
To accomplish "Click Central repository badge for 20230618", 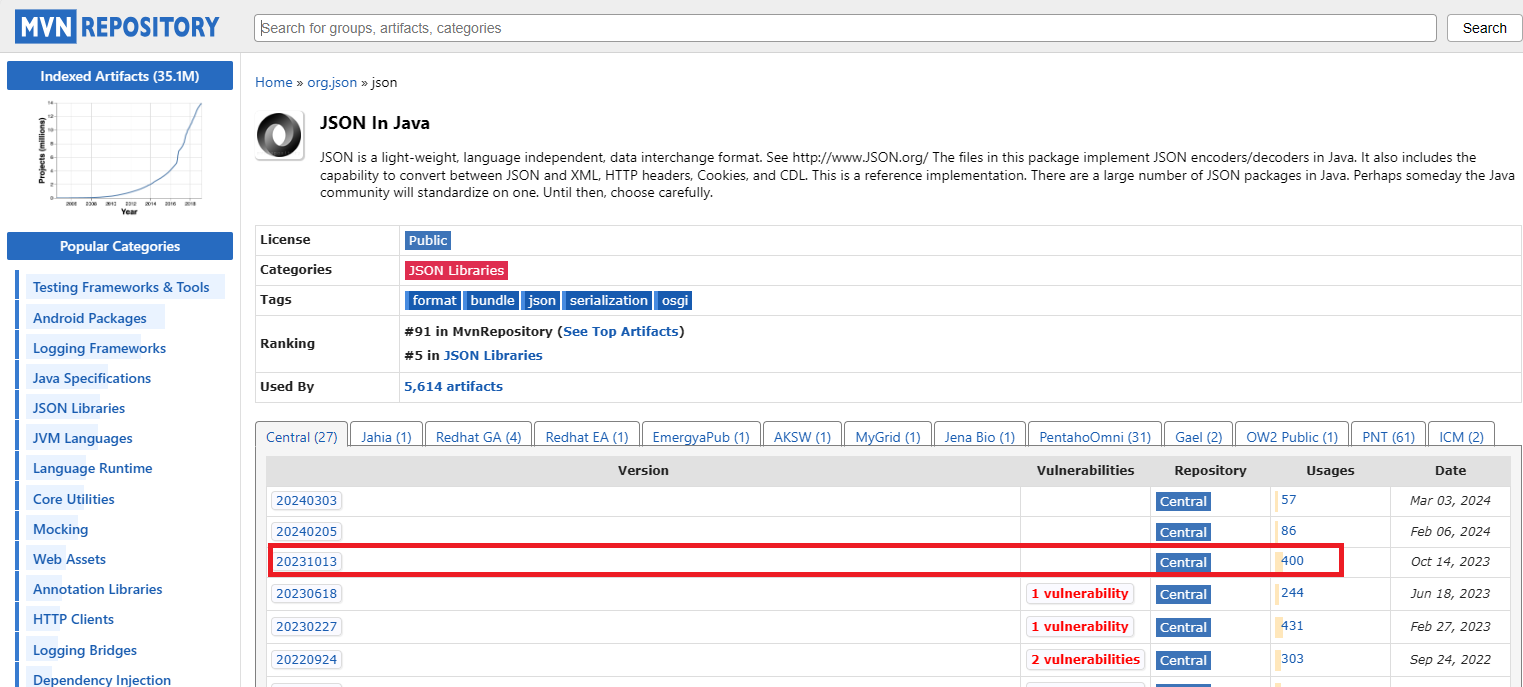I will tap(1183, 594).
